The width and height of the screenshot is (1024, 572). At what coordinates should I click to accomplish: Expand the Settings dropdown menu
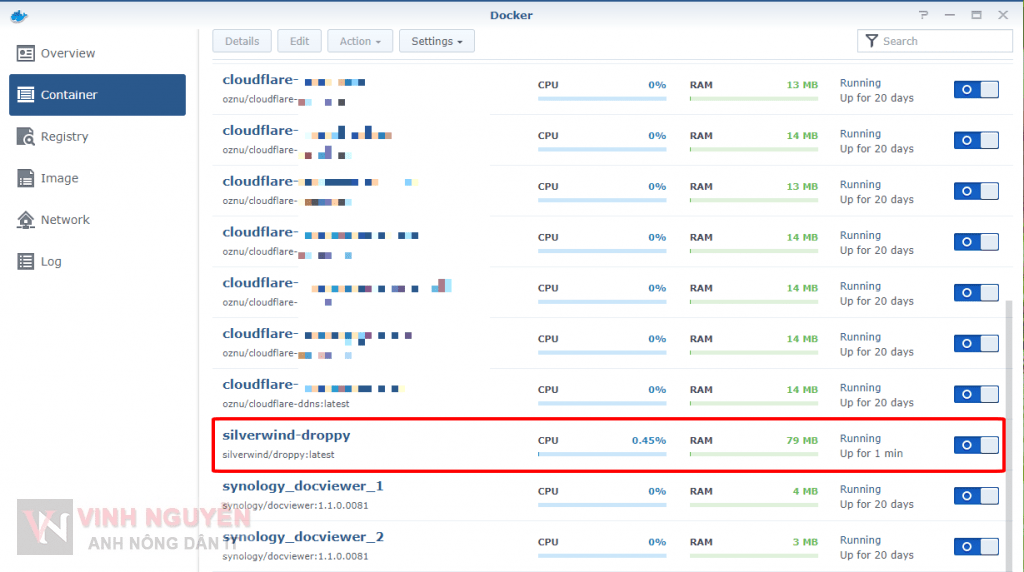[x=436, y=41]
